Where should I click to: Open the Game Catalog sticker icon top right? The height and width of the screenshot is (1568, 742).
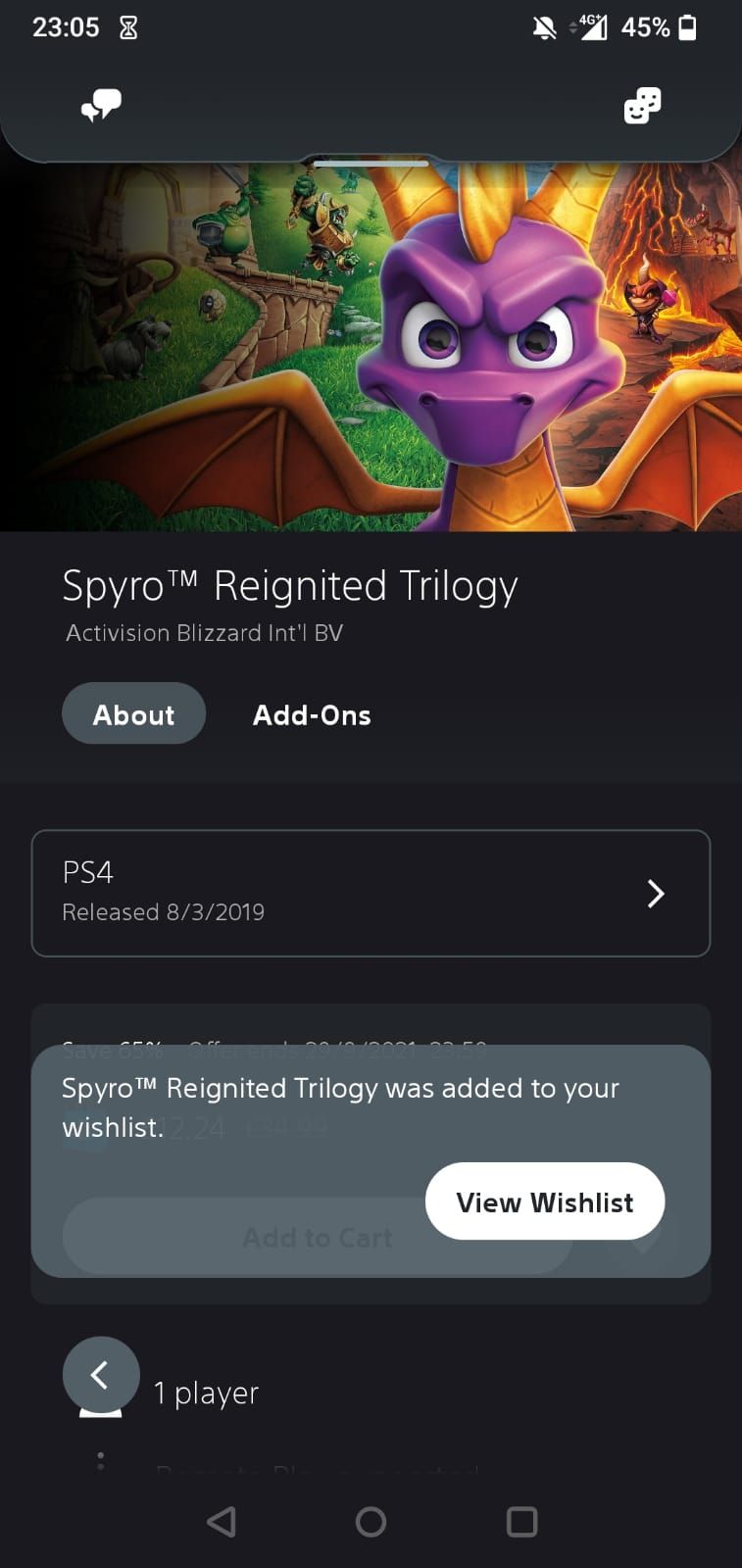coord(642,106)
